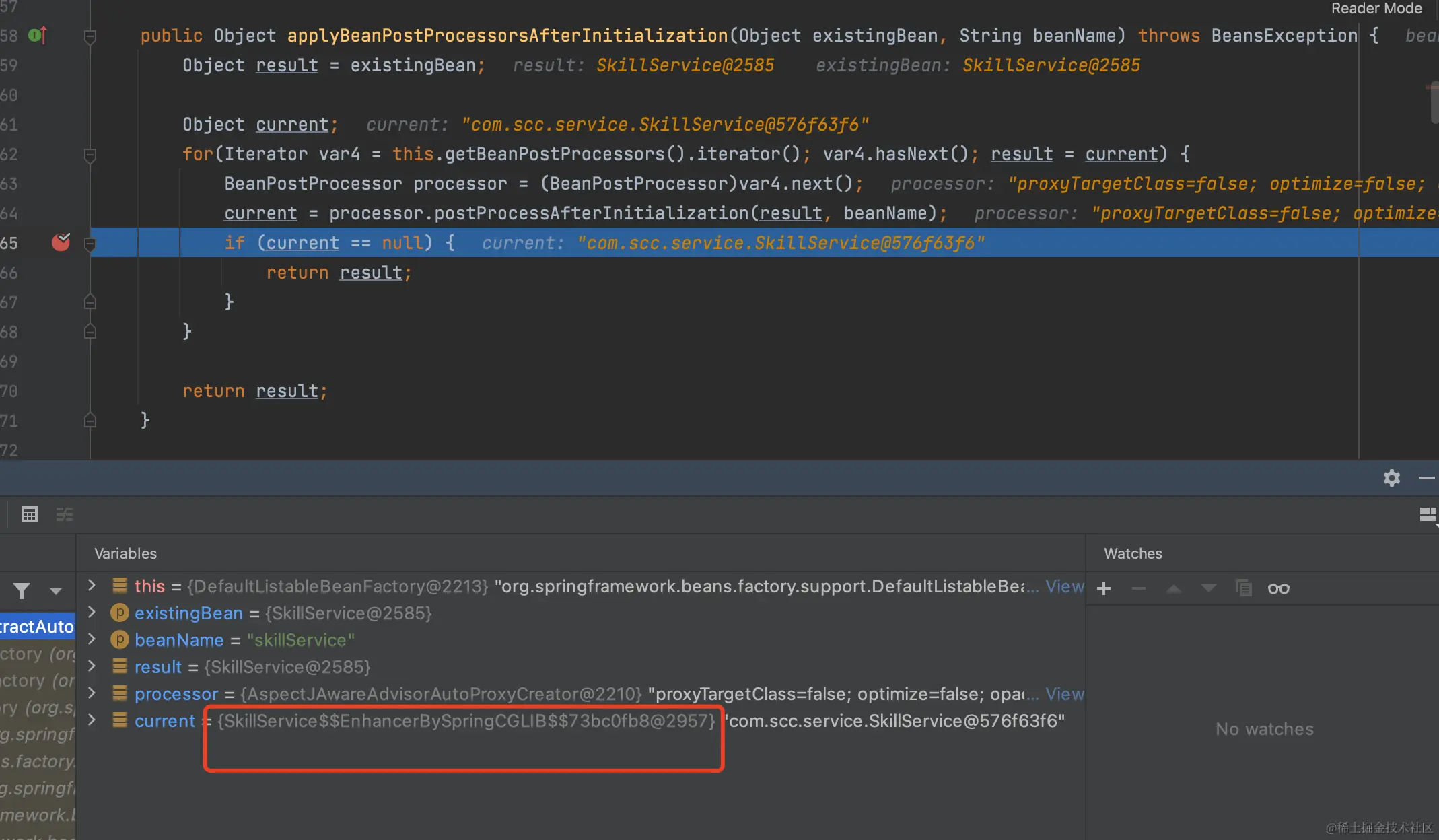Click line number 62 in gutter
Screen dimensions: 1439x840
pyautogui.click(x=9, y=154)
